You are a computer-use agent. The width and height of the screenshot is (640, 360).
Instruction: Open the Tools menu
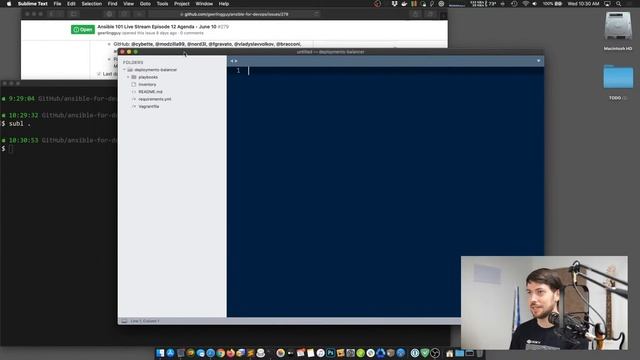(x=162, y=4)
